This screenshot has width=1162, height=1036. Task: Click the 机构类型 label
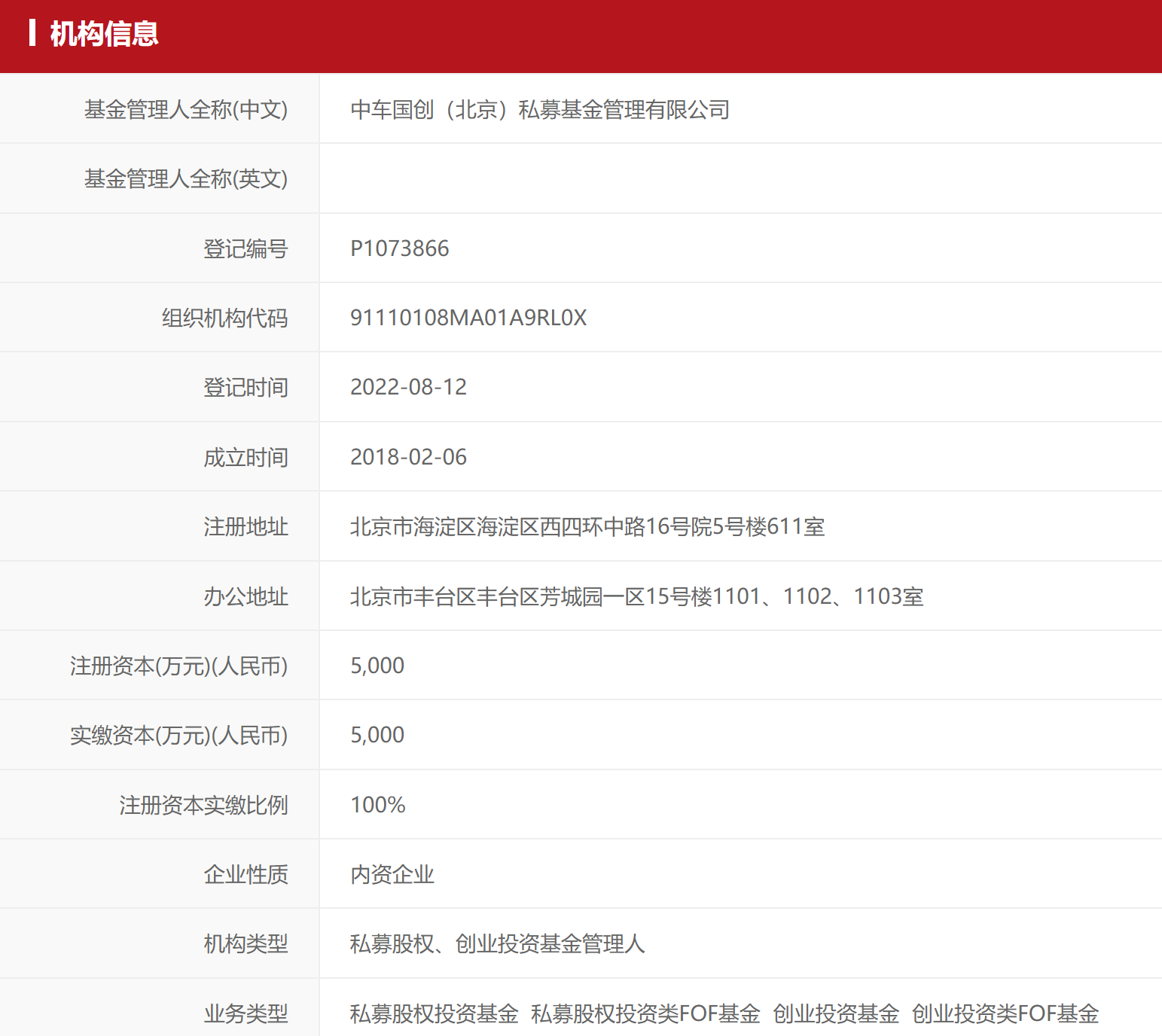tap(246, 944)
